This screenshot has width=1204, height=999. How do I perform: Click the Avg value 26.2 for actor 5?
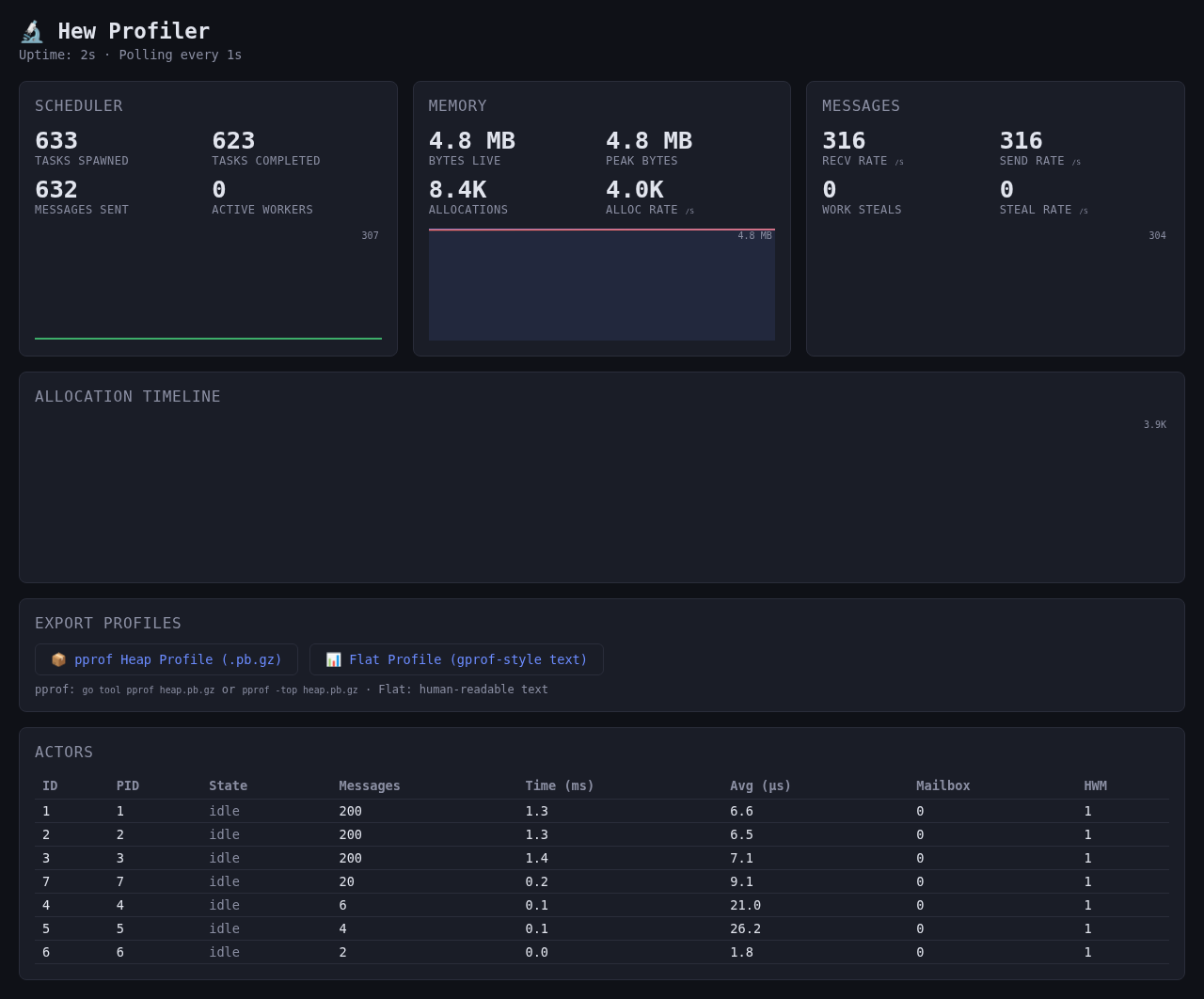coord(745,928)
